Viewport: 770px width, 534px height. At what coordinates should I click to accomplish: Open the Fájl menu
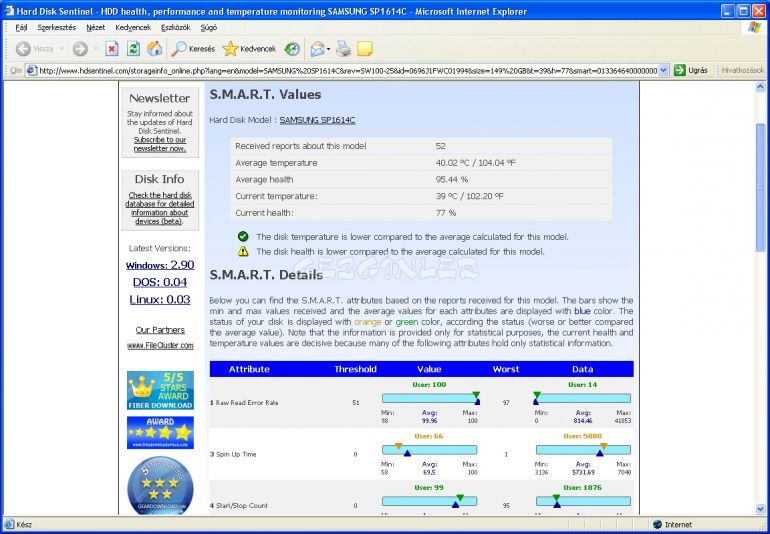tap(21, 28)
